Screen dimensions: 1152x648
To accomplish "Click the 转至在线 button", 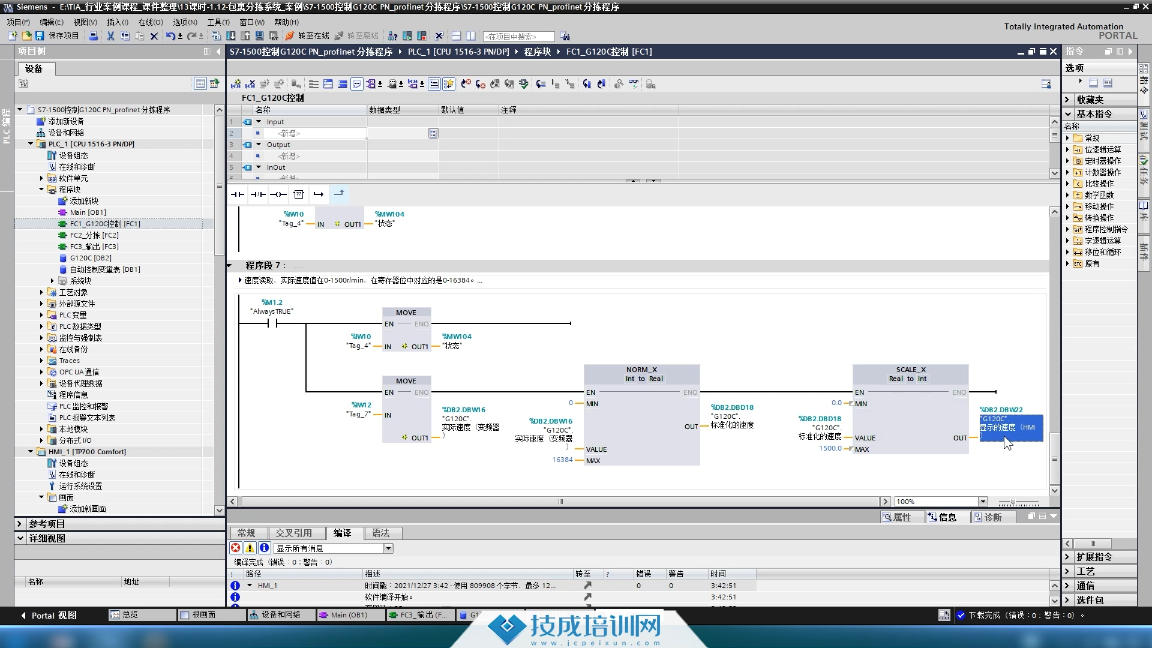I will click(307, 35).
